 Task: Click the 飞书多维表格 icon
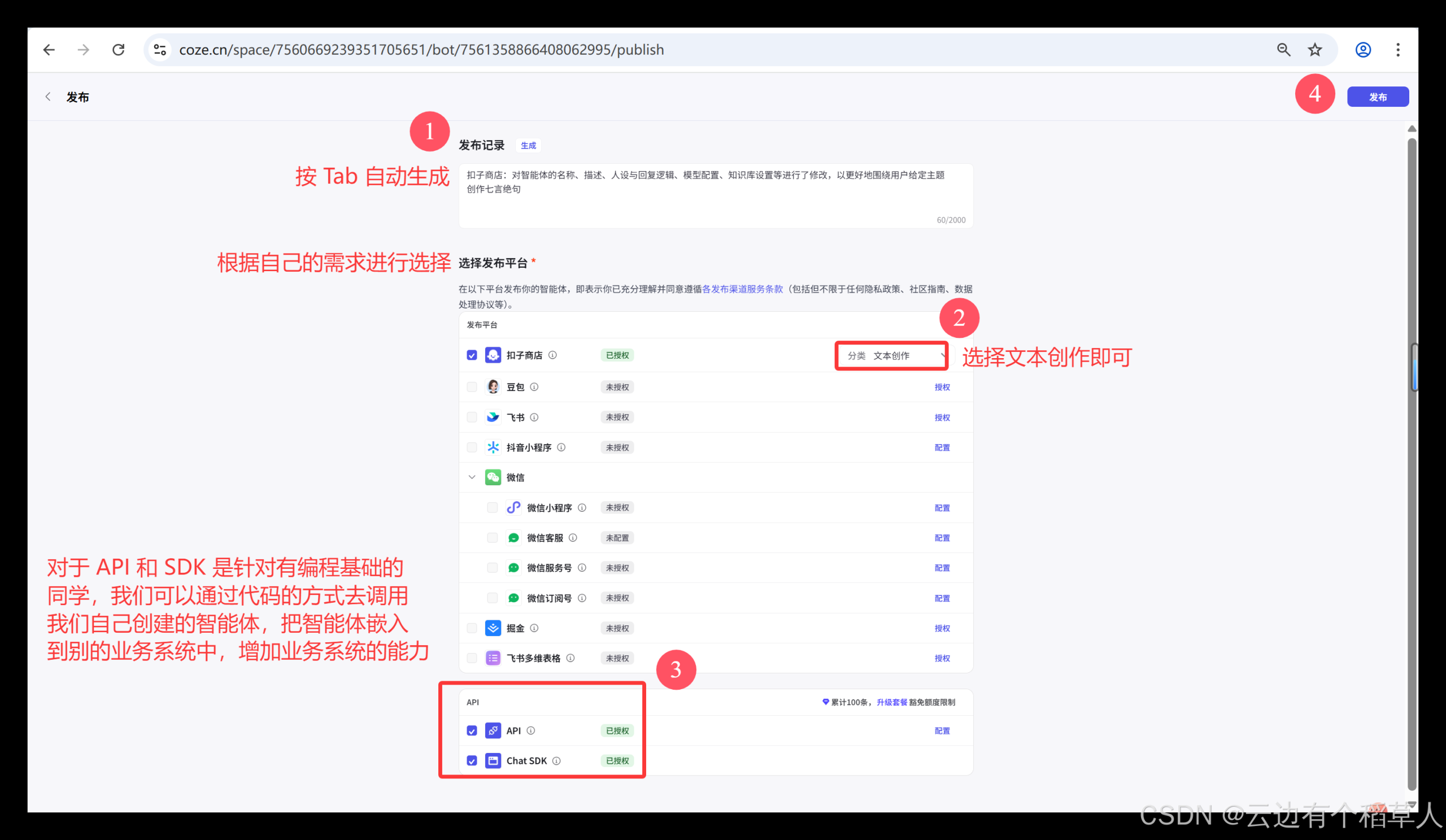click(494, 658)
